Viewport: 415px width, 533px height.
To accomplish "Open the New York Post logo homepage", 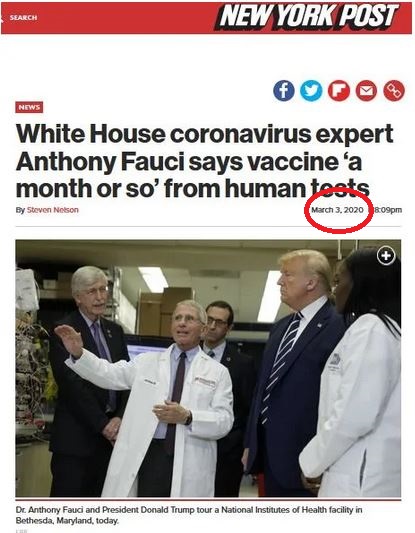I will tap(306, 16).
